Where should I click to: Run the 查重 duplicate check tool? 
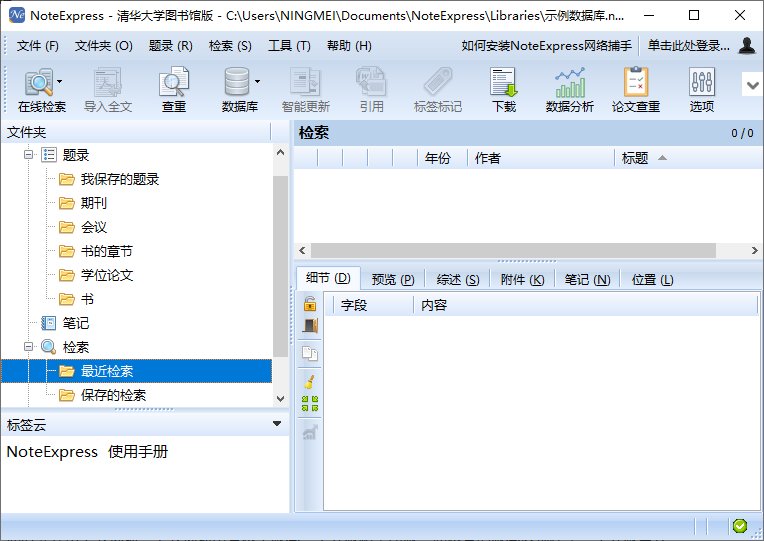click(x=173, y=90)
